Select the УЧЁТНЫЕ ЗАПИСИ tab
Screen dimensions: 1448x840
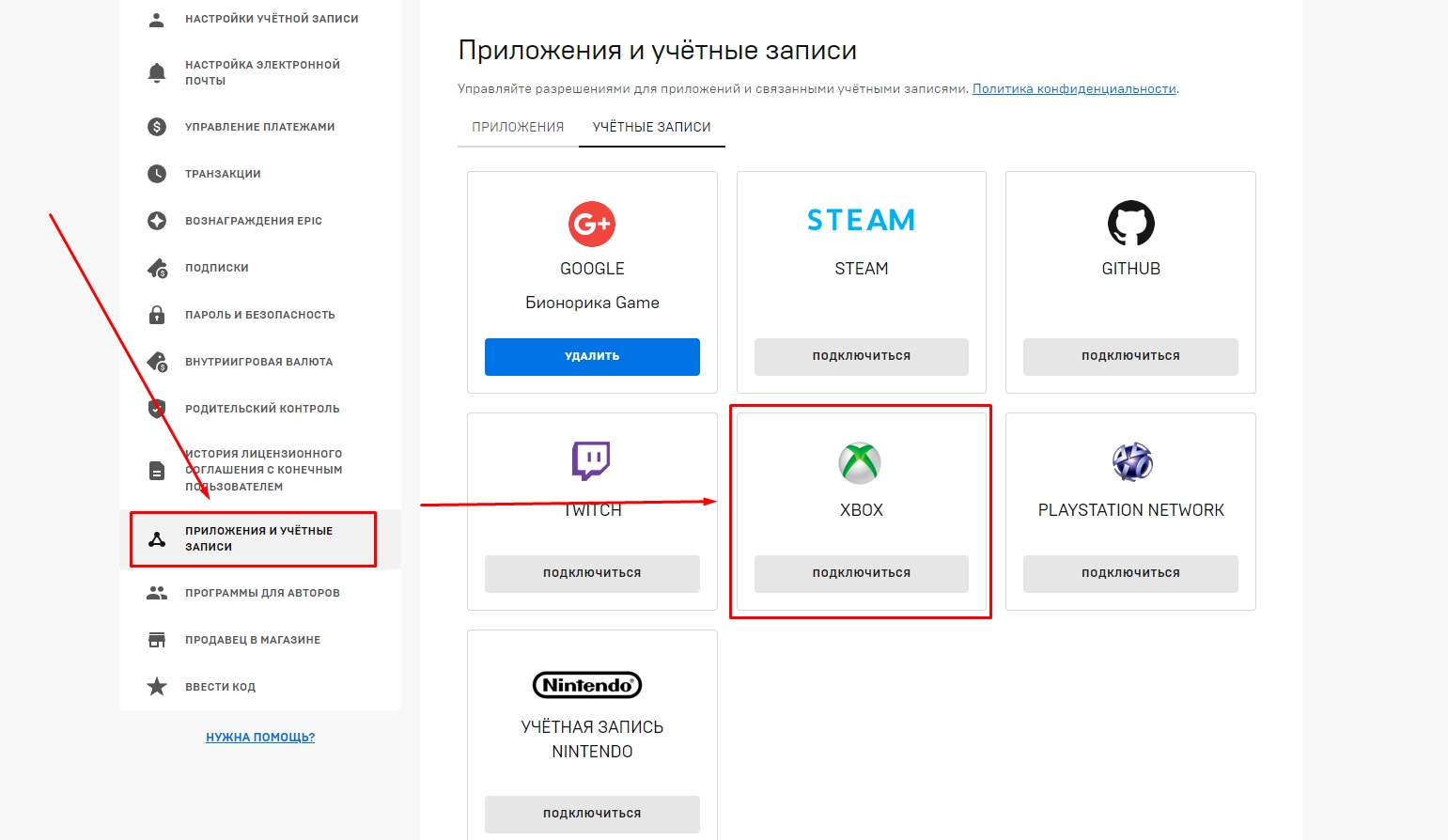(x=652, y=127)
